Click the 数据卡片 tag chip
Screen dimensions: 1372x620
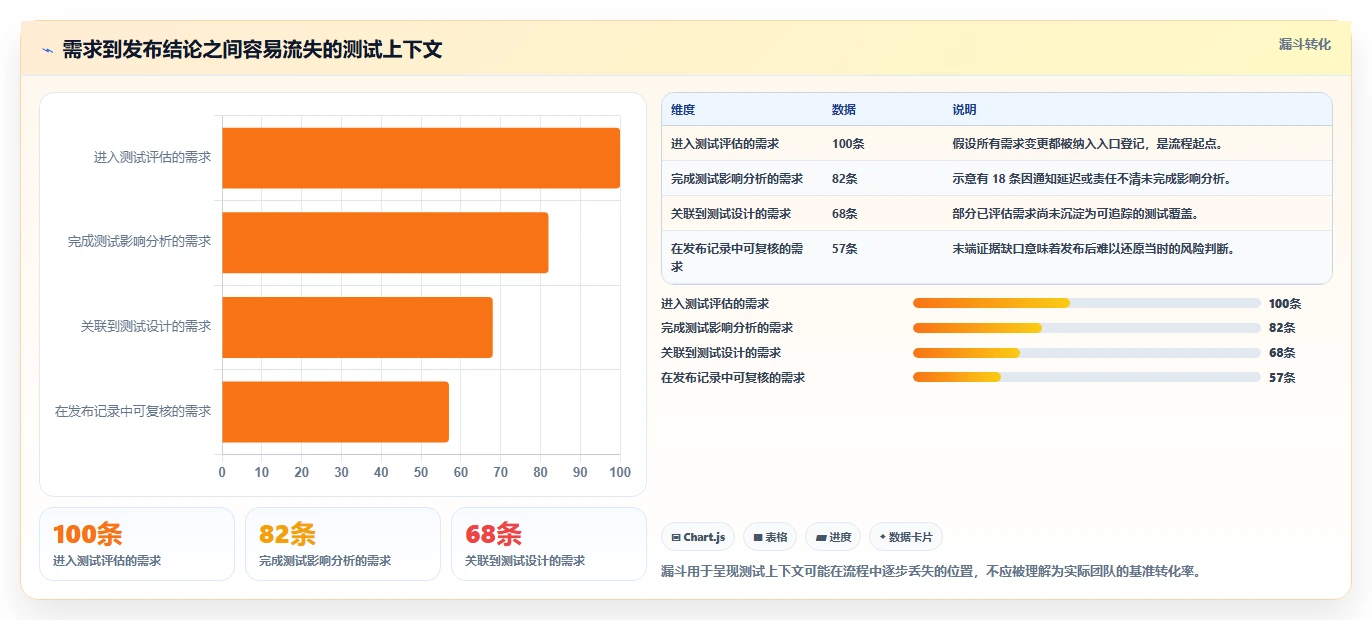tap(906, 537)
